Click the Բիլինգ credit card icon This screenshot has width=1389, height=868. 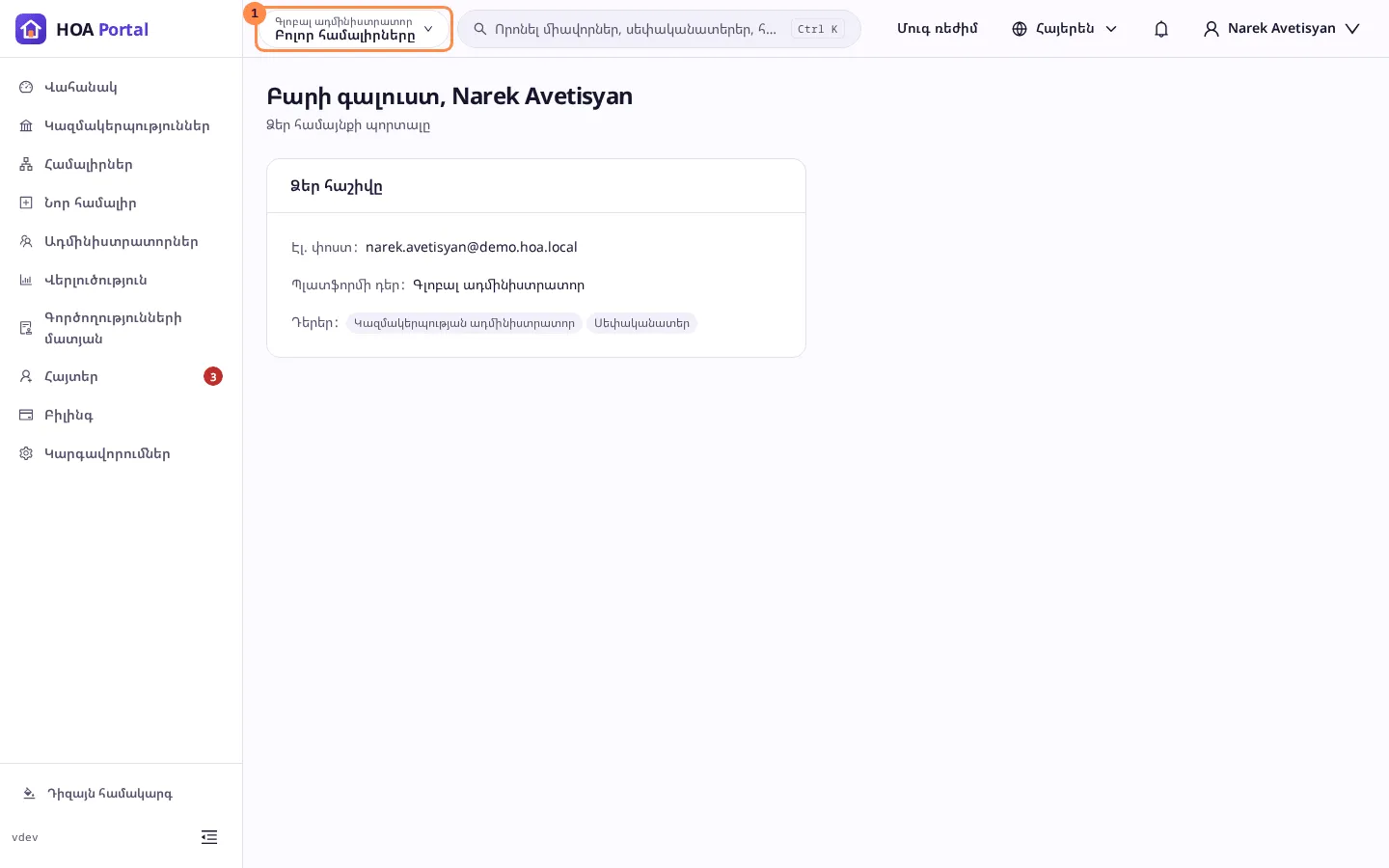pyautogui.click(x=26, y=415)
